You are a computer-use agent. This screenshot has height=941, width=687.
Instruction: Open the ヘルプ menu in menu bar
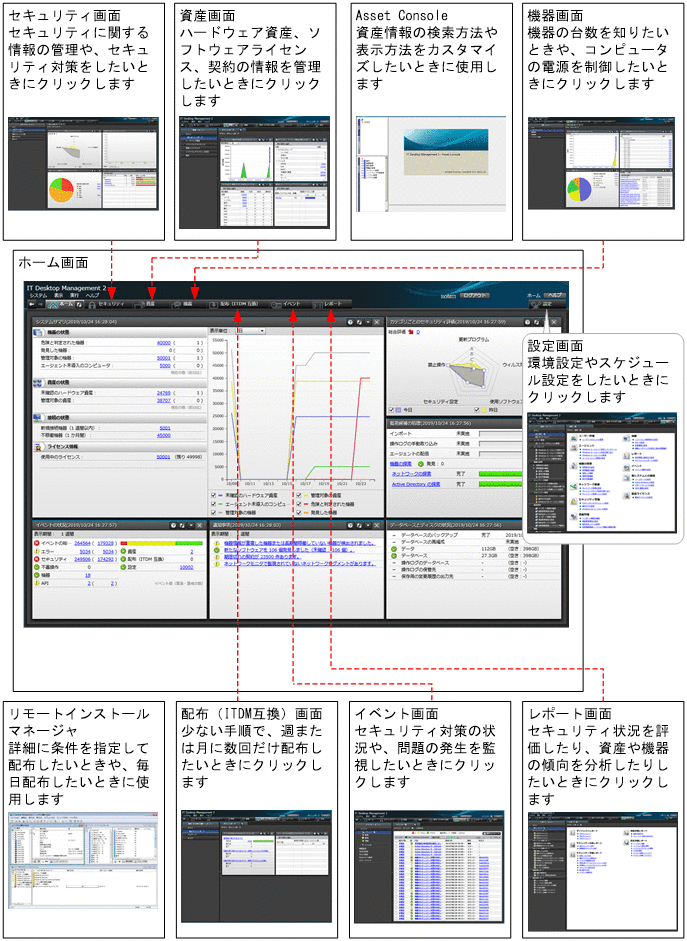click(x=92, y=296)
